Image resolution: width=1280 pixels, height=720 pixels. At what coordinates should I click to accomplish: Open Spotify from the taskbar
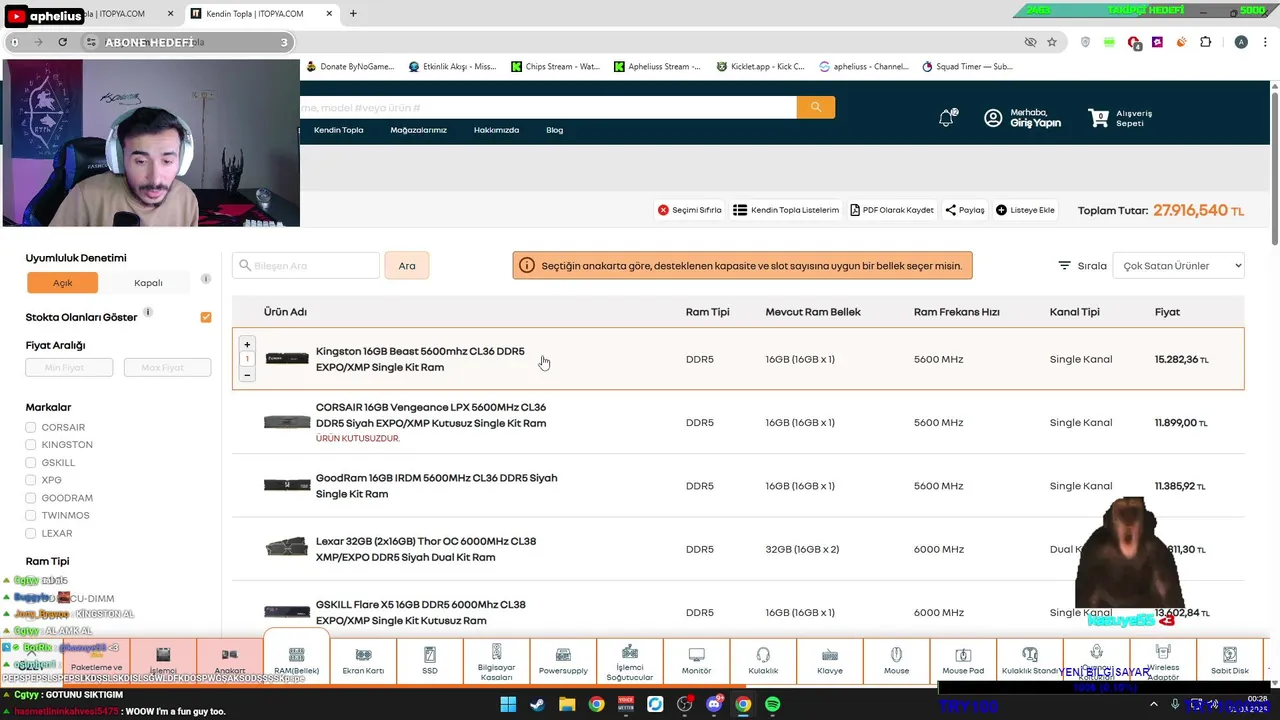tap(772, 704)
